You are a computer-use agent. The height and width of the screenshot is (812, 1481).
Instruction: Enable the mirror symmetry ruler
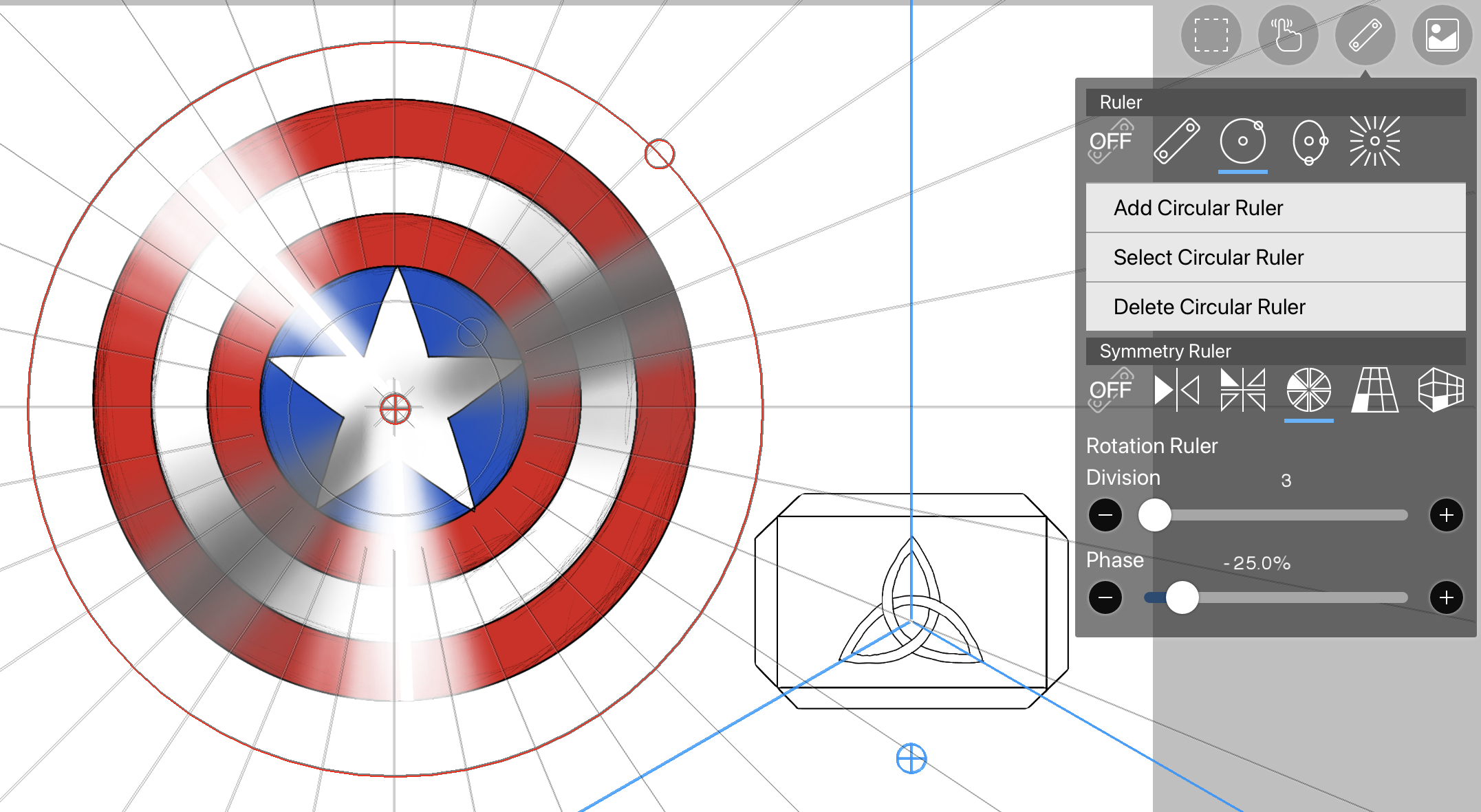[1176, 390]
